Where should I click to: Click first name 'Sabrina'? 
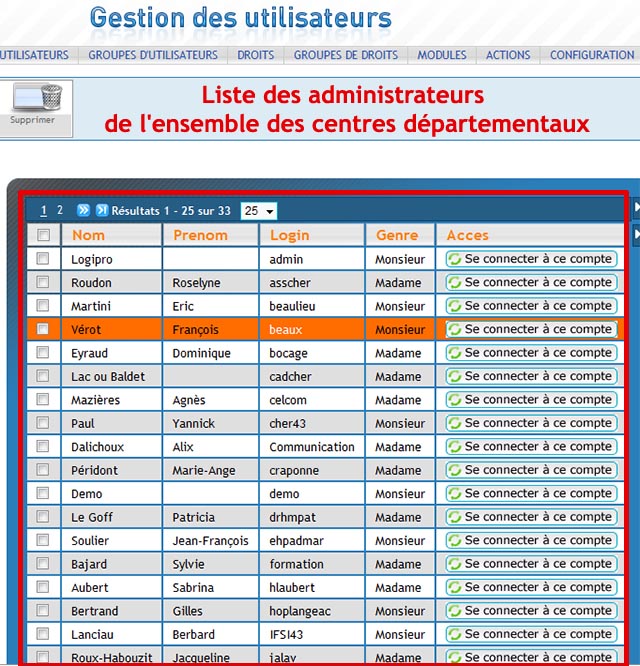[193, 587]
